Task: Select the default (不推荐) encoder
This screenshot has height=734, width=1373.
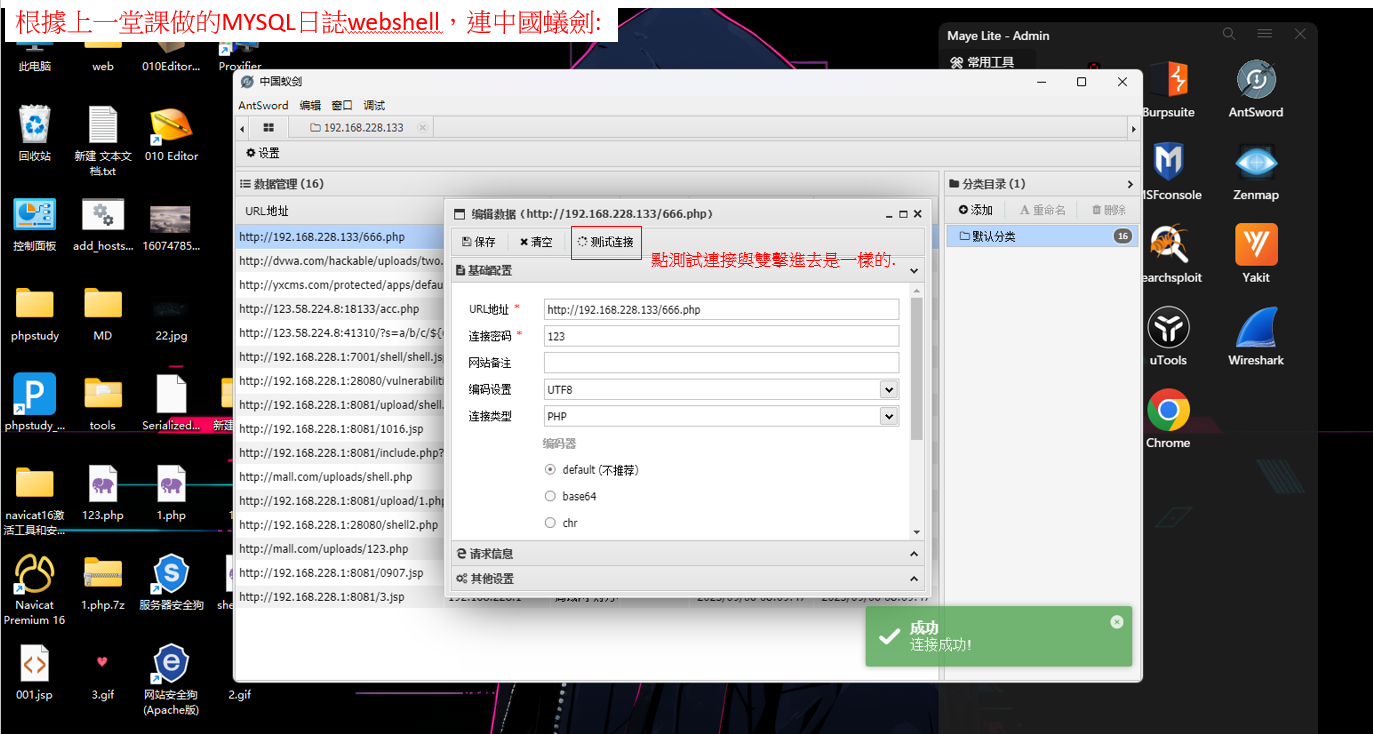Action: pos(550,470)
